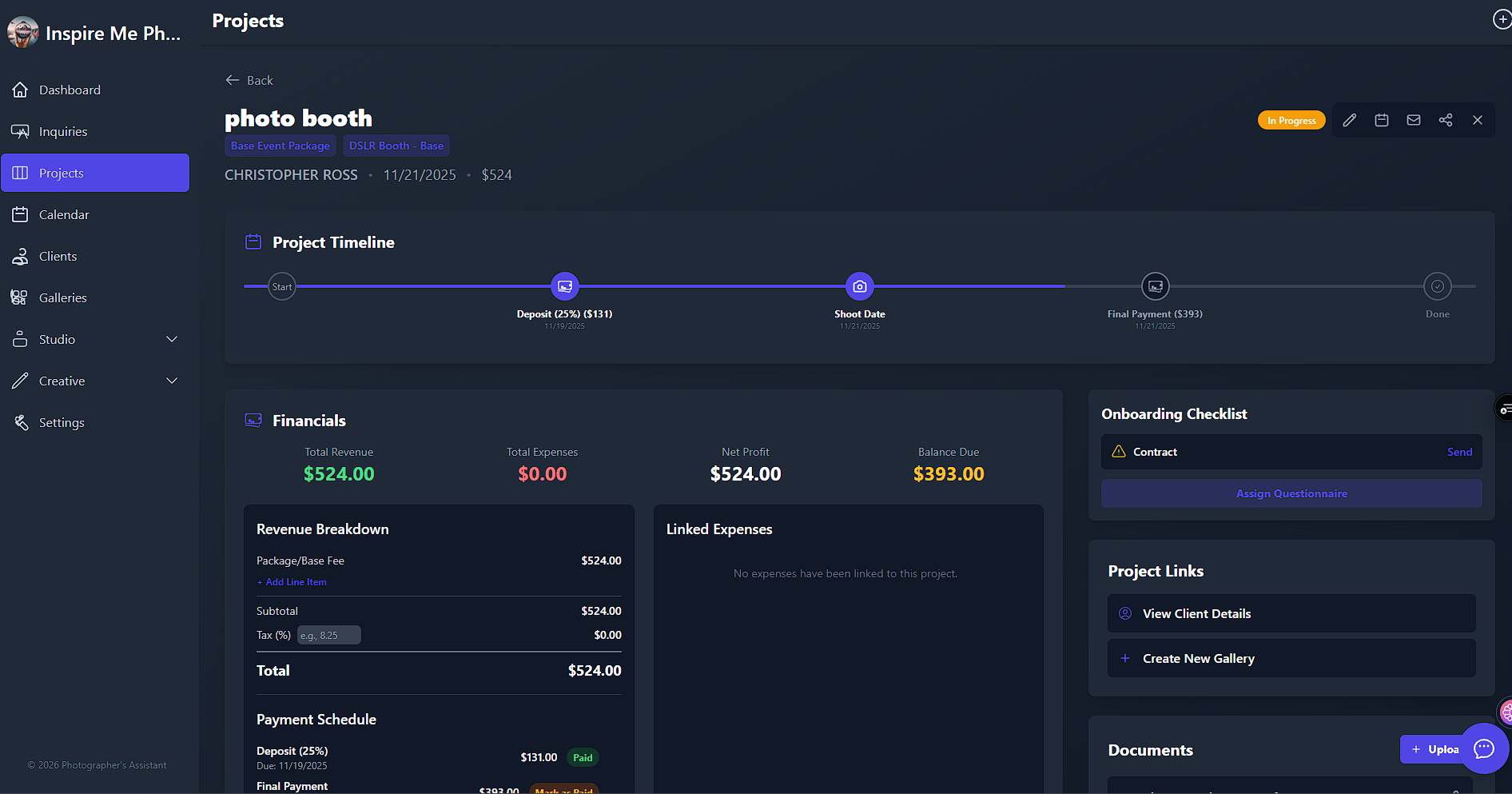The height and width of the screenshot is (794, 1512).
Task: Click the Project Timeline calendar icon
Action: click(253, 241)
